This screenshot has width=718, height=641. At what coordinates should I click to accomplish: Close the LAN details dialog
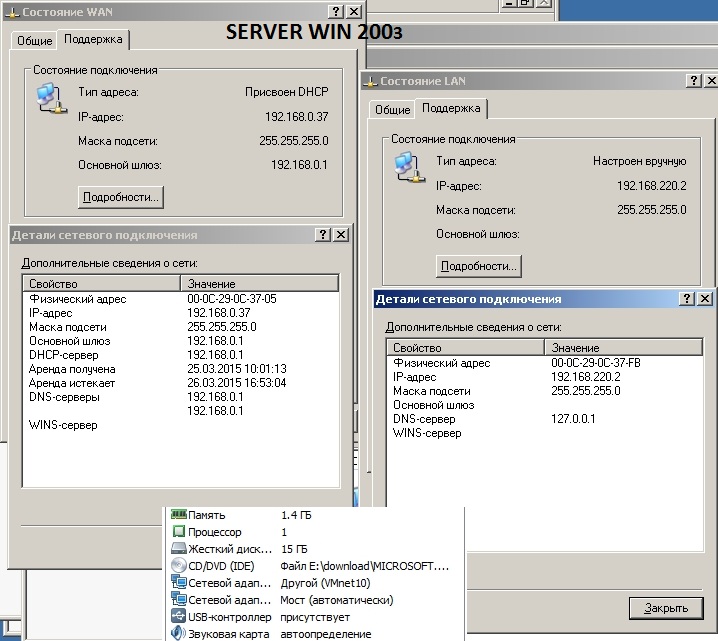[705, 299]
